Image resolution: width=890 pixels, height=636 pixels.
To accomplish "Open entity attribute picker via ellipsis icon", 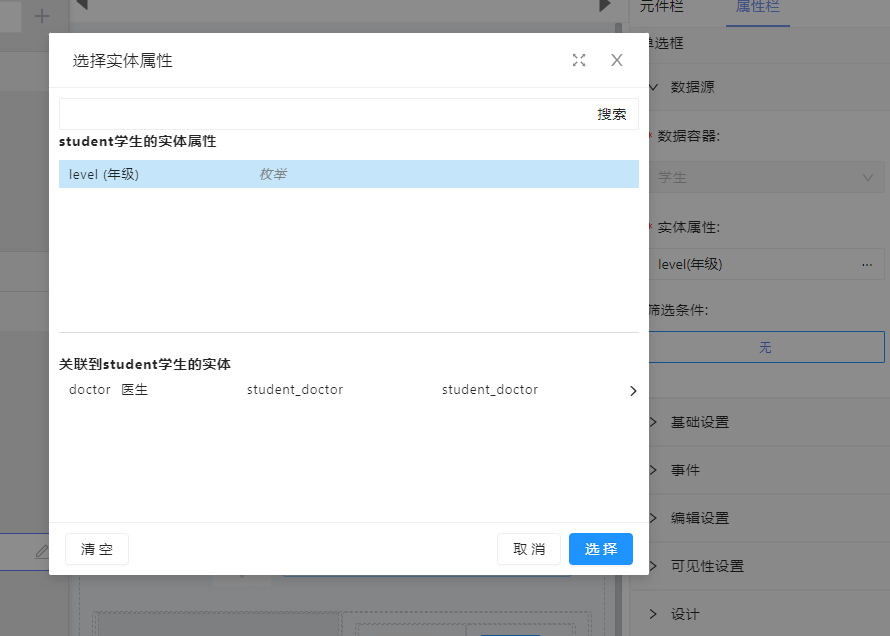I will pos(867,264).
